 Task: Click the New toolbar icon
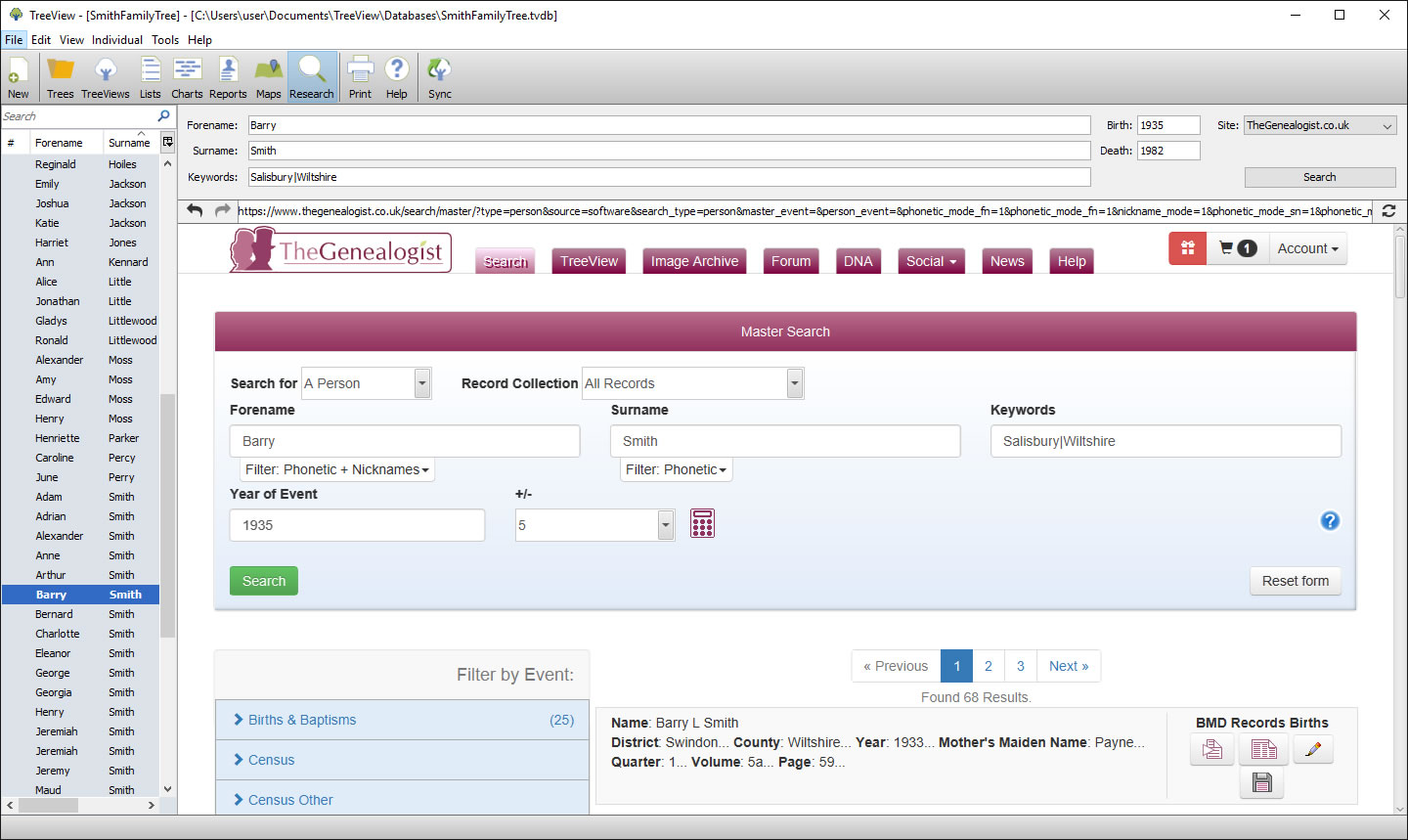(18, 77)
